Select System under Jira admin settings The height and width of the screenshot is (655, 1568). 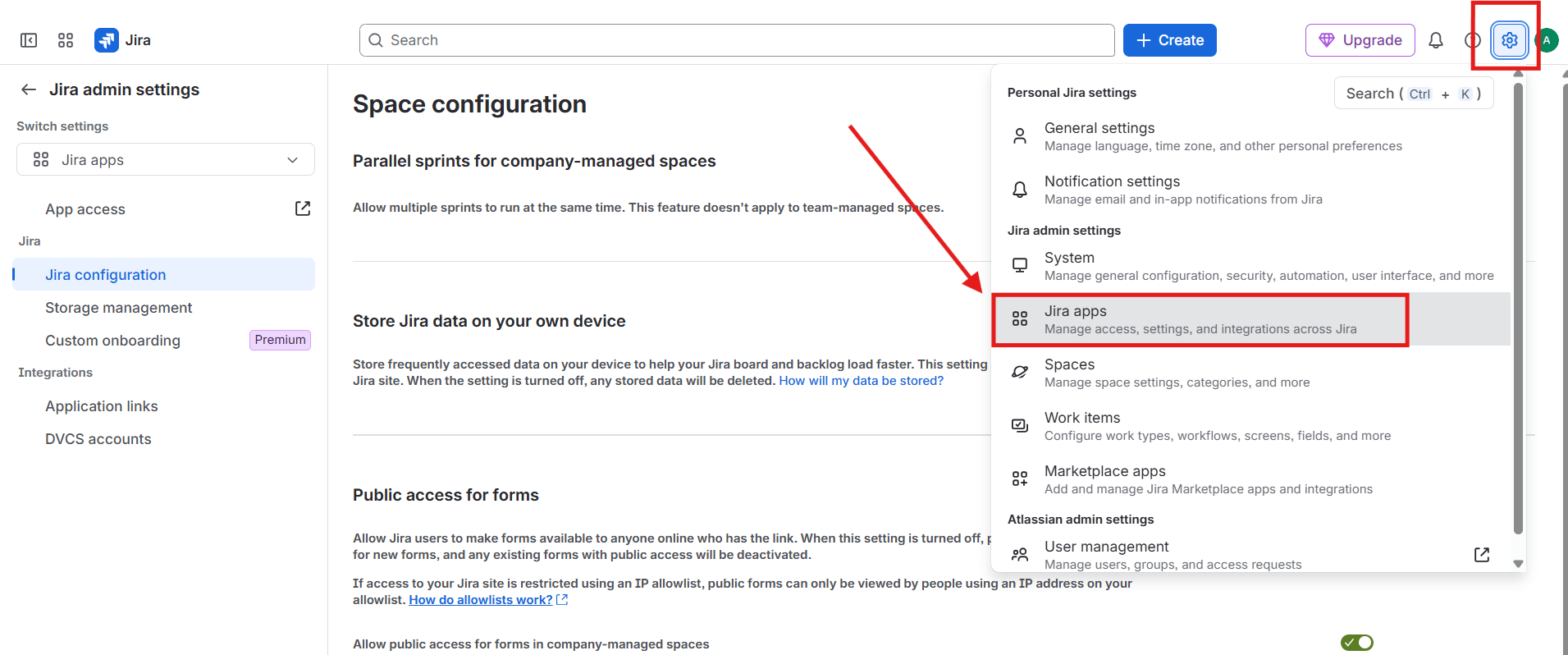pos(1250,266)
